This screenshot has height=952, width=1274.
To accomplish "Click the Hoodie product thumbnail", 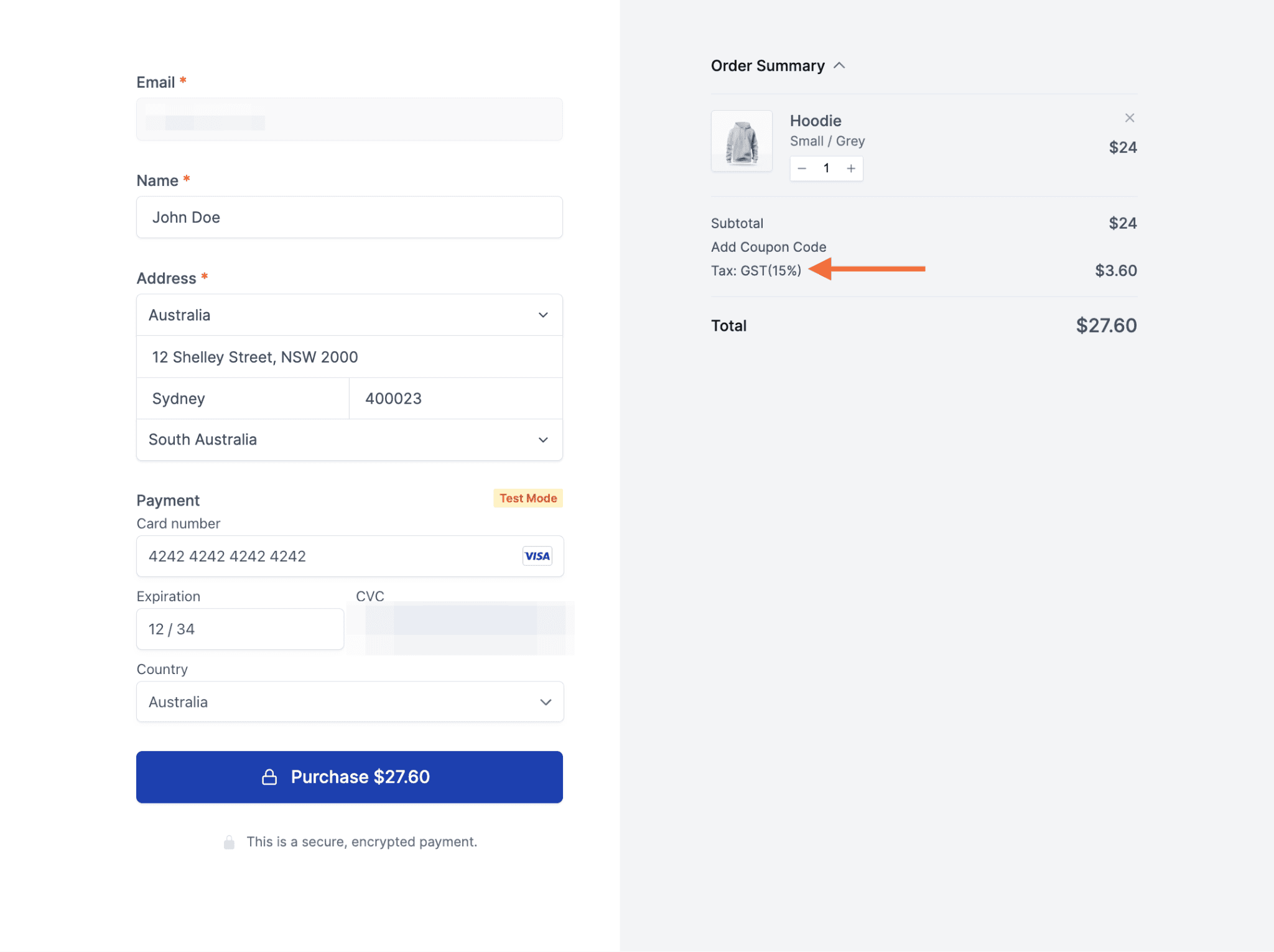I will pos(742,141).
